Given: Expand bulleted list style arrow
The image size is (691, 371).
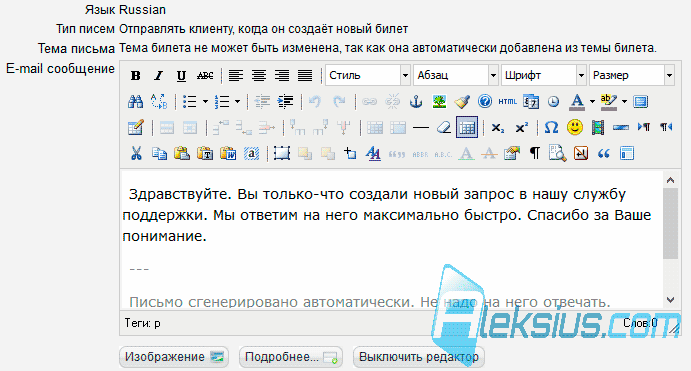Looking at the screenshot, I should point(205,102).
